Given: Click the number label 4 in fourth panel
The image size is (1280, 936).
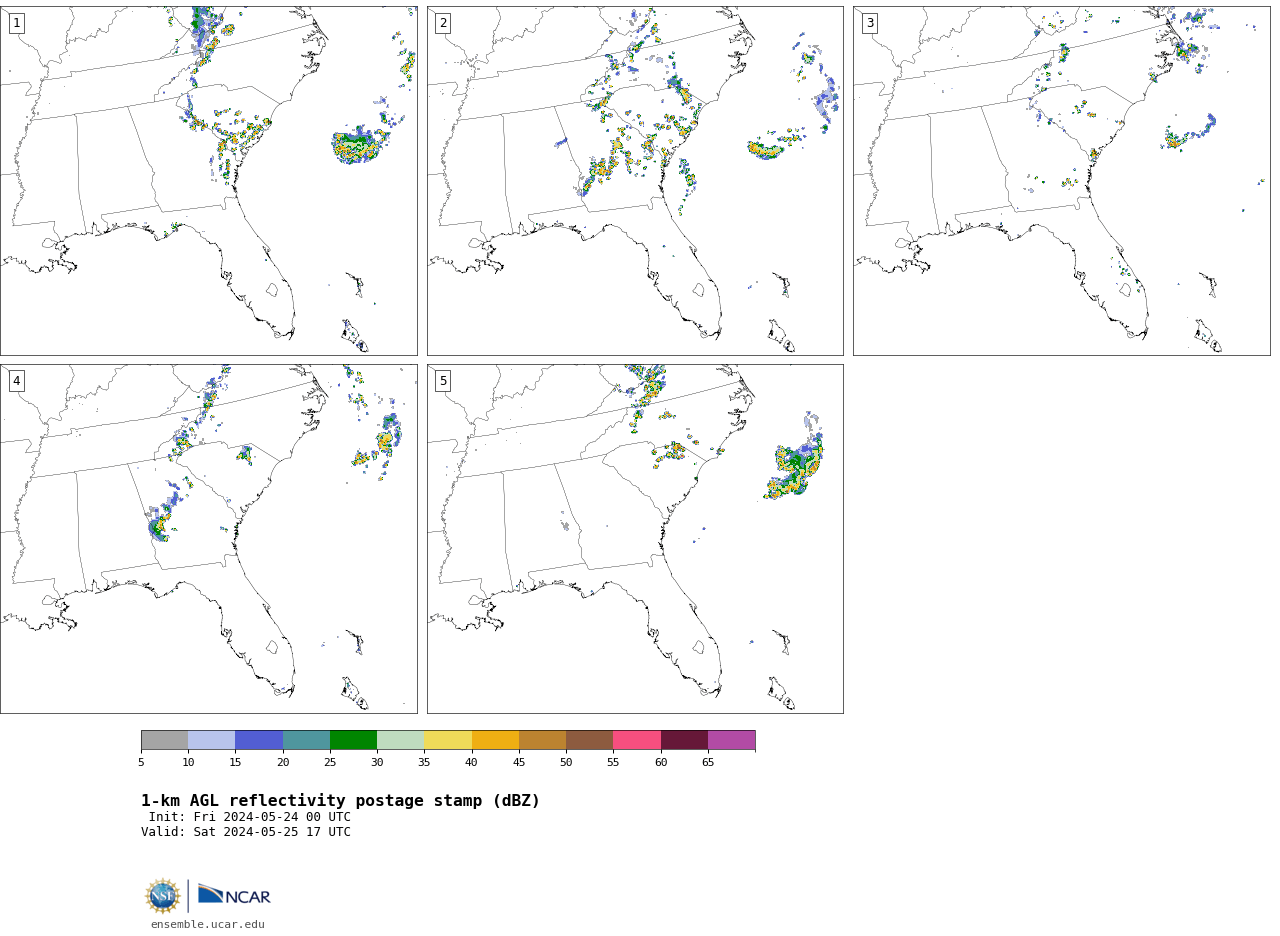Looking at the screenshot, I should click(16, 381).
